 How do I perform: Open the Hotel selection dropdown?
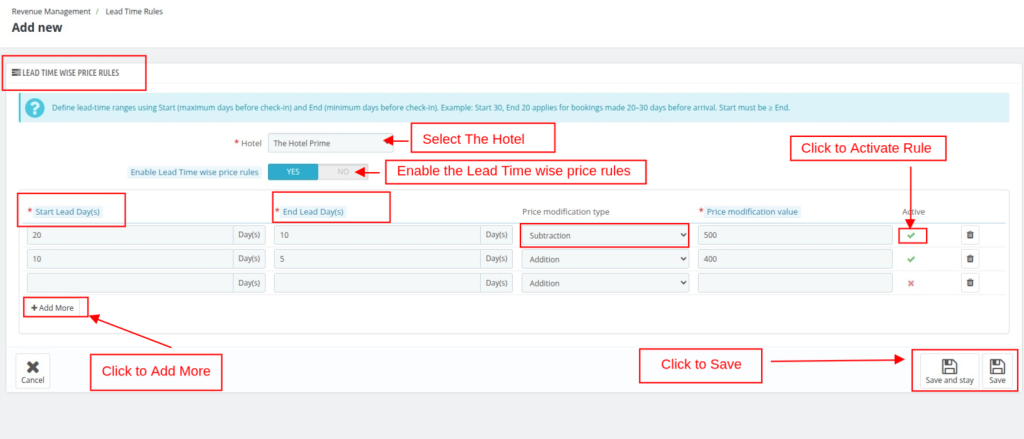(323, 143)
